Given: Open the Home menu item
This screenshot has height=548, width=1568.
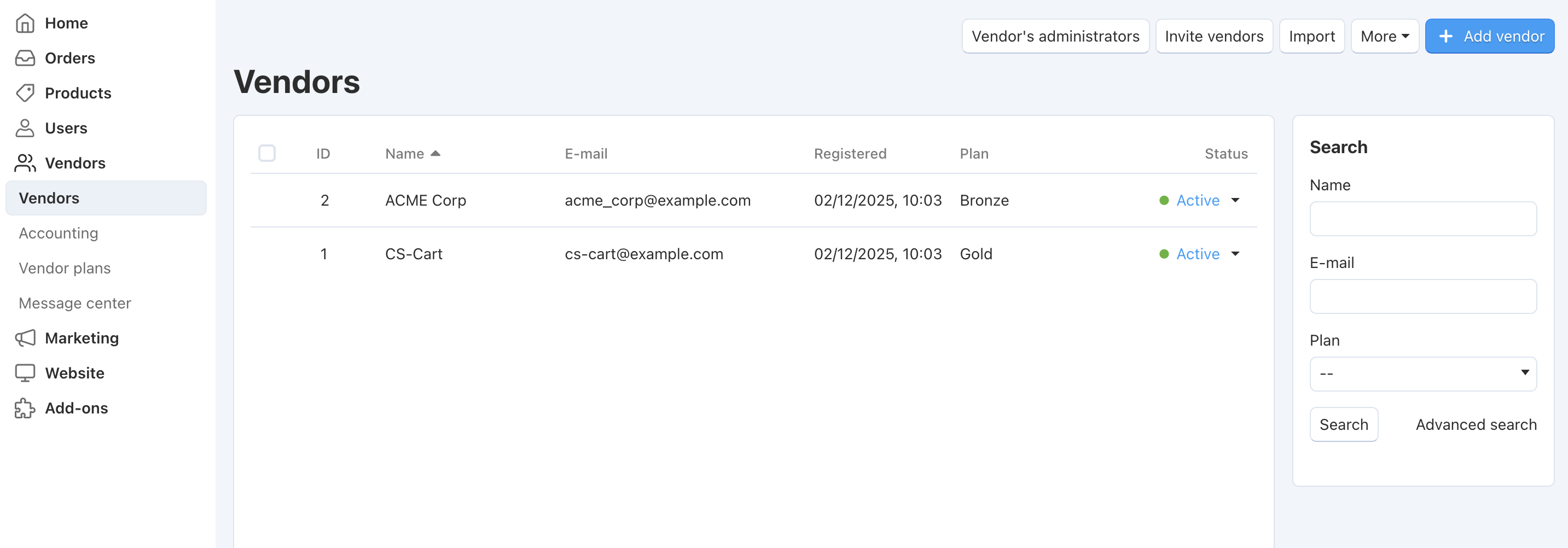Looking at the screenshot, I should point(66,23).
